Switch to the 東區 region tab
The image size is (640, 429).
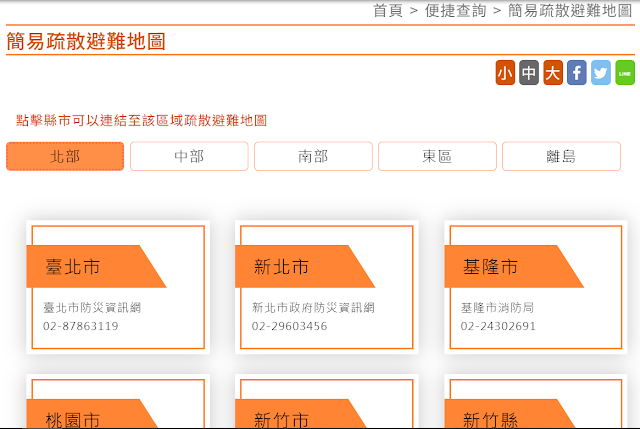[x=437, y=156]
